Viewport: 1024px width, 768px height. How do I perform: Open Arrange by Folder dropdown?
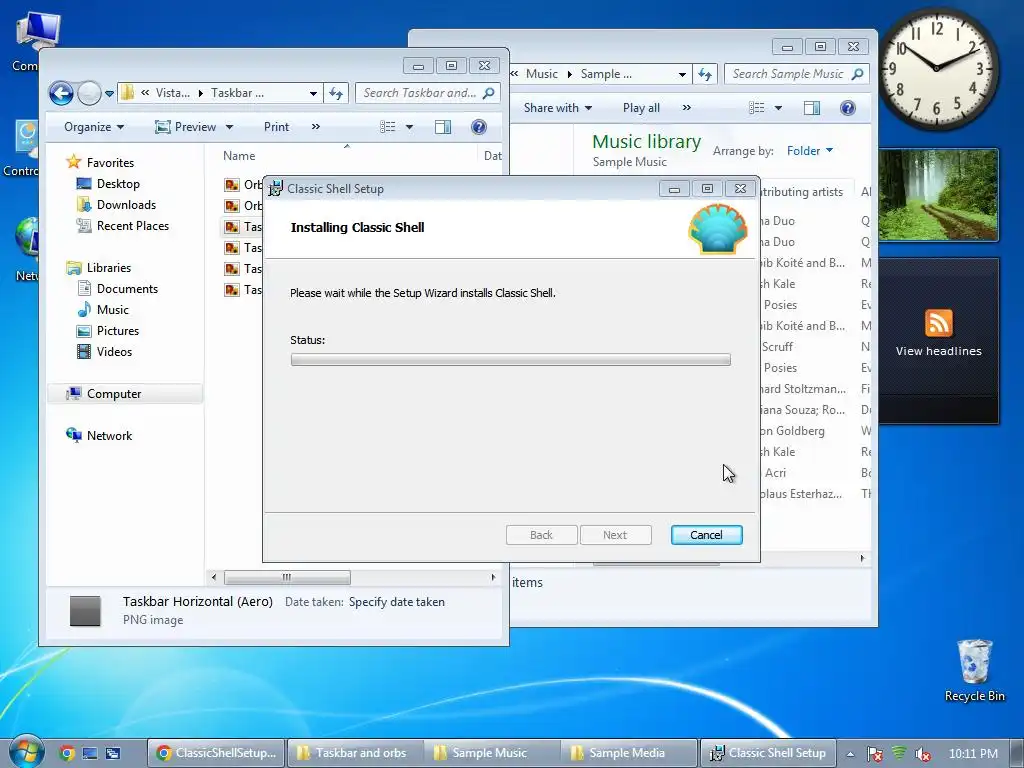810,151
